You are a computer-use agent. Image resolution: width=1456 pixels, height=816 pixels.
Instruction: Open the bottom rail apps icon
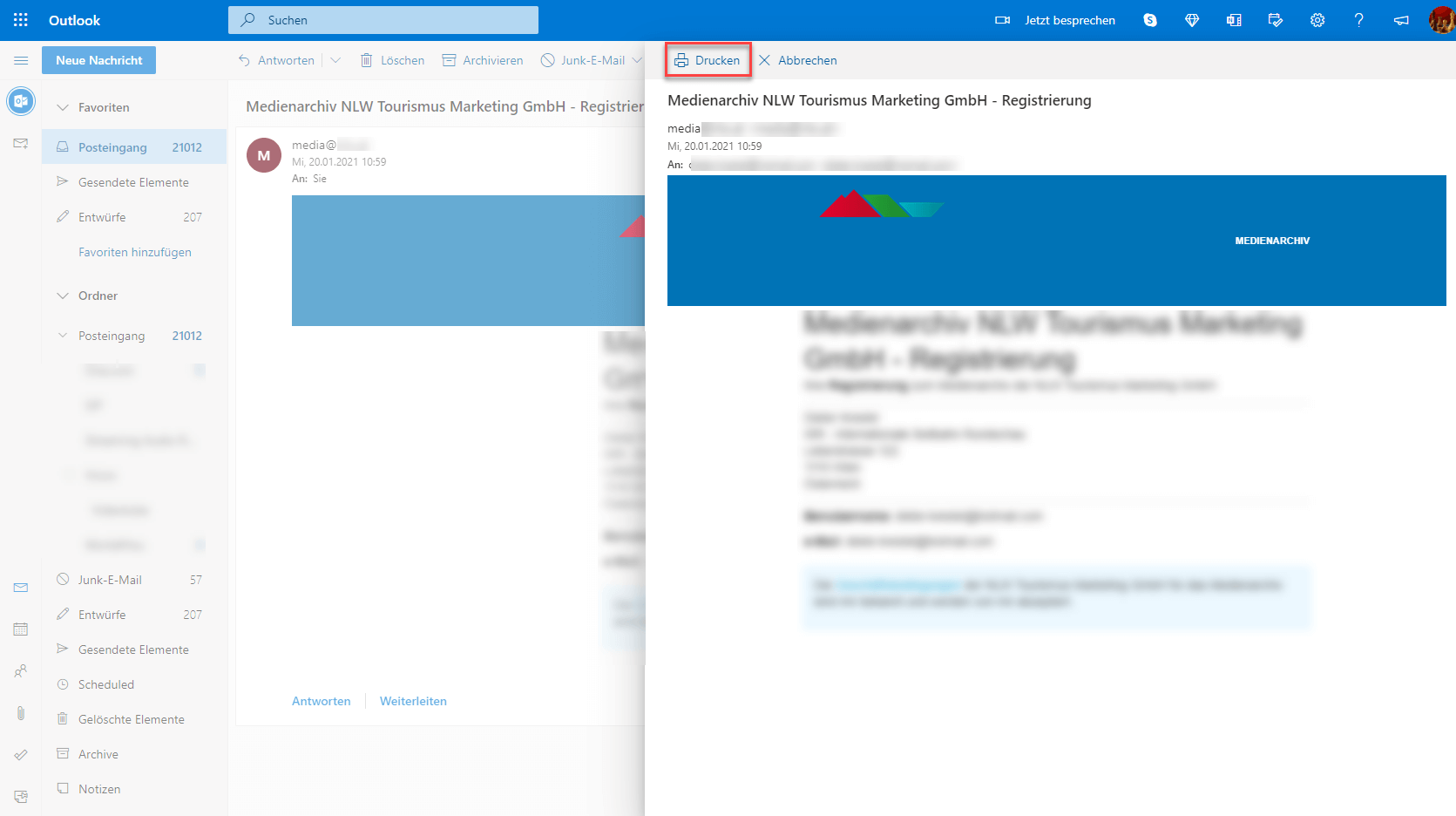21,797
